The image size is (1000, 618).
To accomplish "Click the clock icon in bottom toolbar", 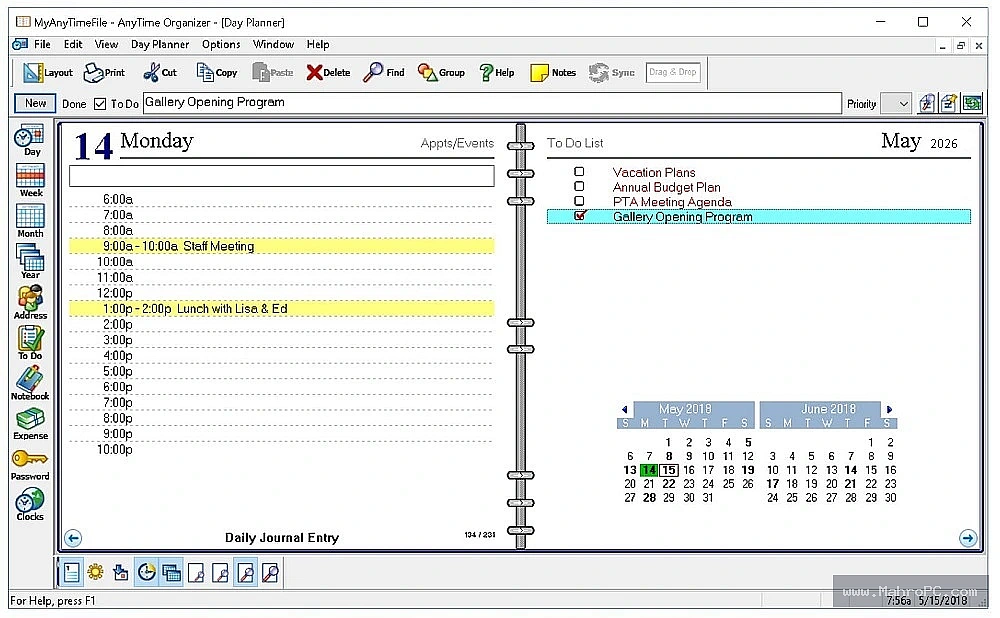I will 147,573.
